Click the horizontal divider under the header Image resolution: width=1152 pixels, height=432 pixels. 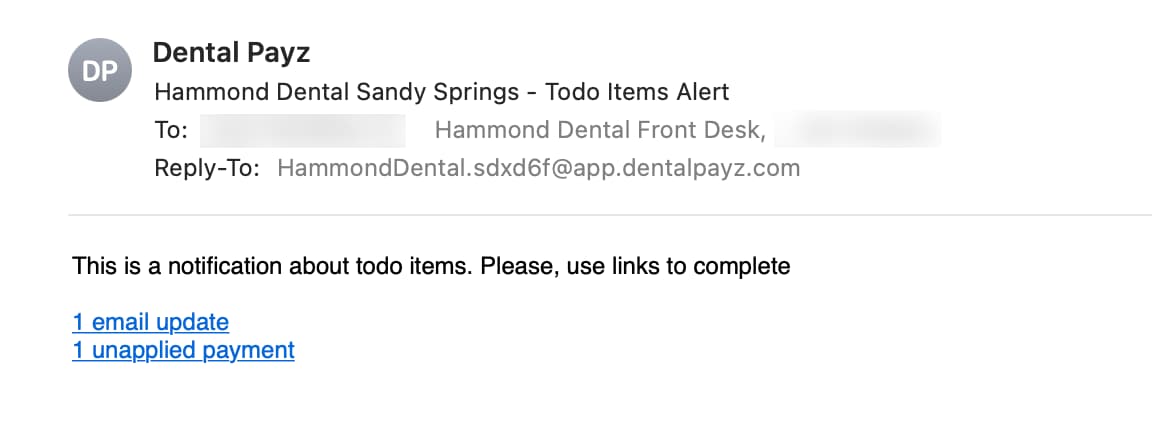[x=610, y=215]
